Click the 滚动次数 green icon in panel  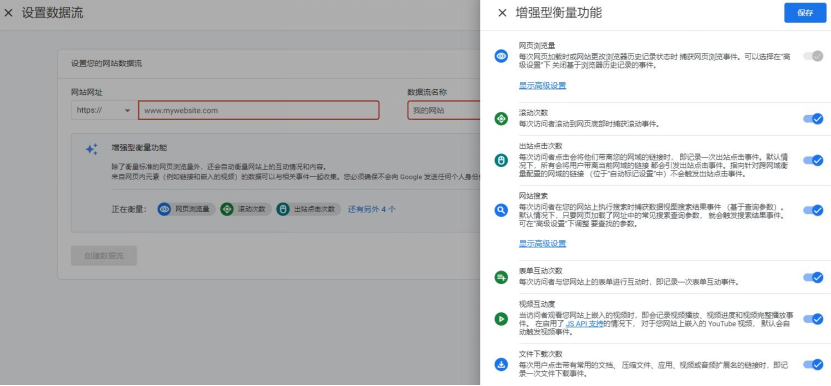pos(501,119)
